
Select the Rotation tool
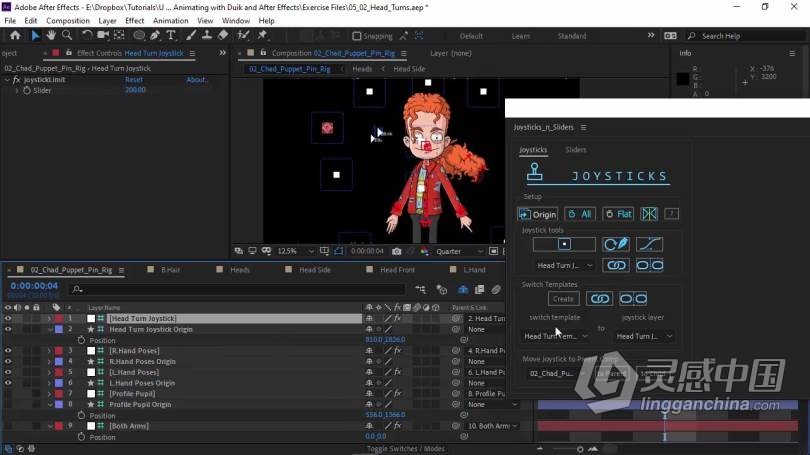[87, 35]
